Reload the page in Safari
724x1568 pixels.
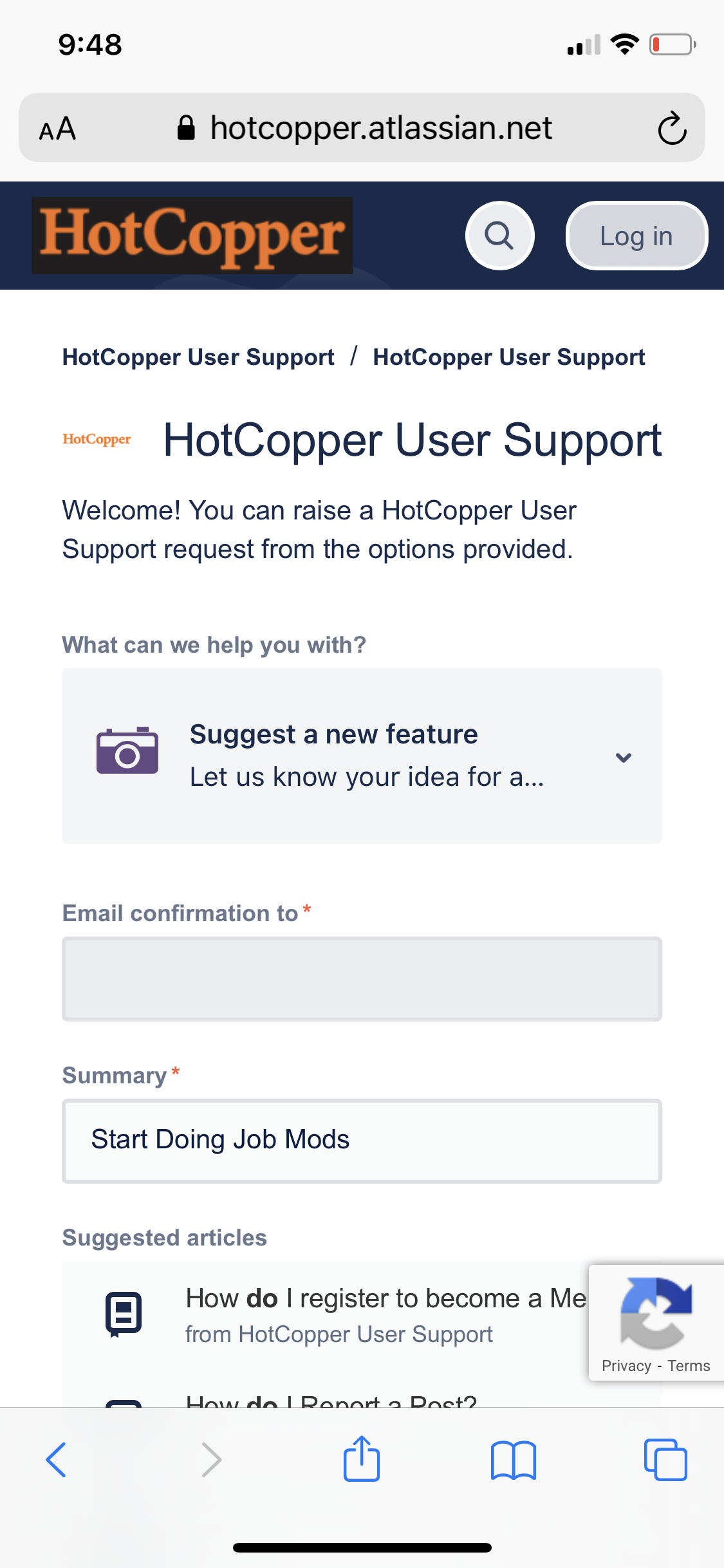pos(672,128)
